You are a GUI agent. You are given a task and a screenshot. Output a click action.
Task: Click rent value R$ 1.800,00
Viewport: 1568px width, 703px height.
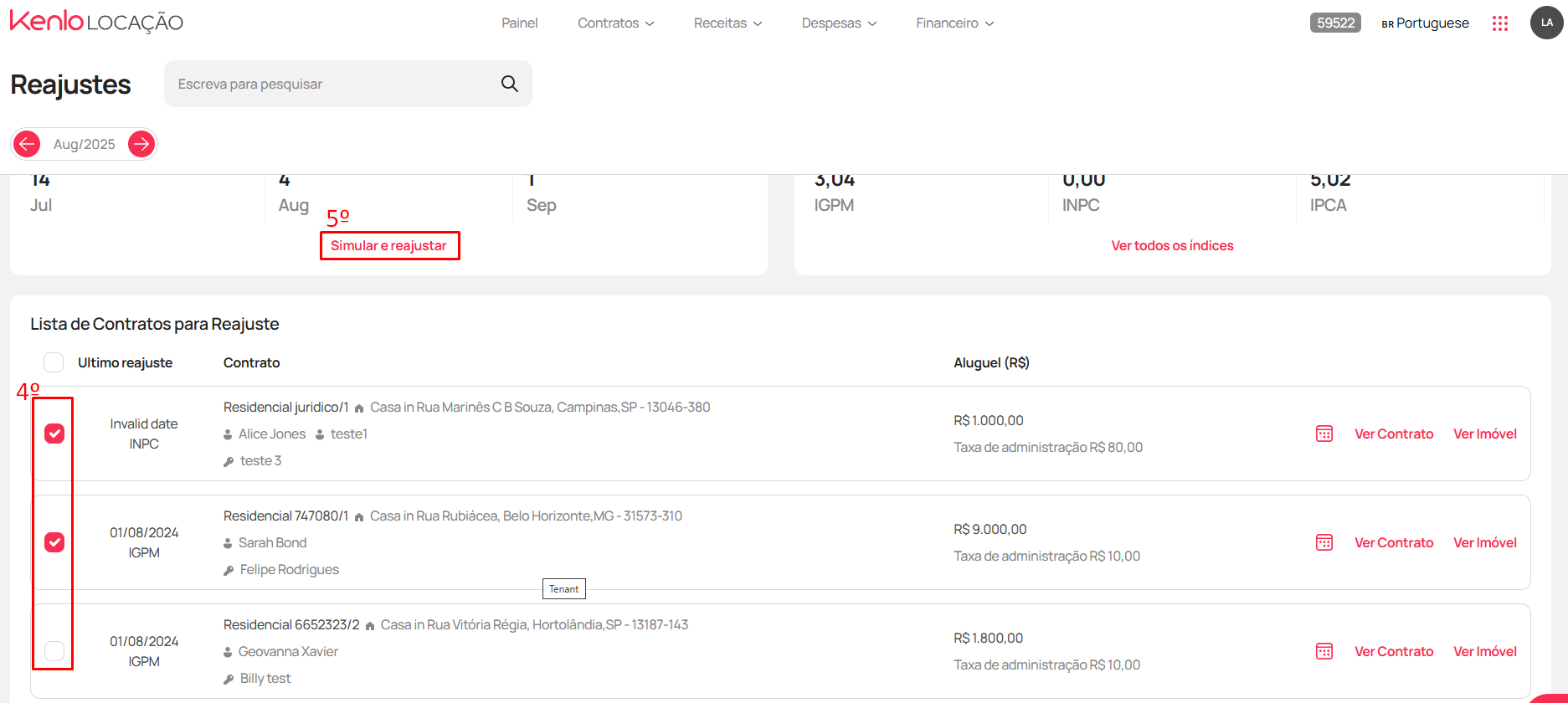coord(989,638)
